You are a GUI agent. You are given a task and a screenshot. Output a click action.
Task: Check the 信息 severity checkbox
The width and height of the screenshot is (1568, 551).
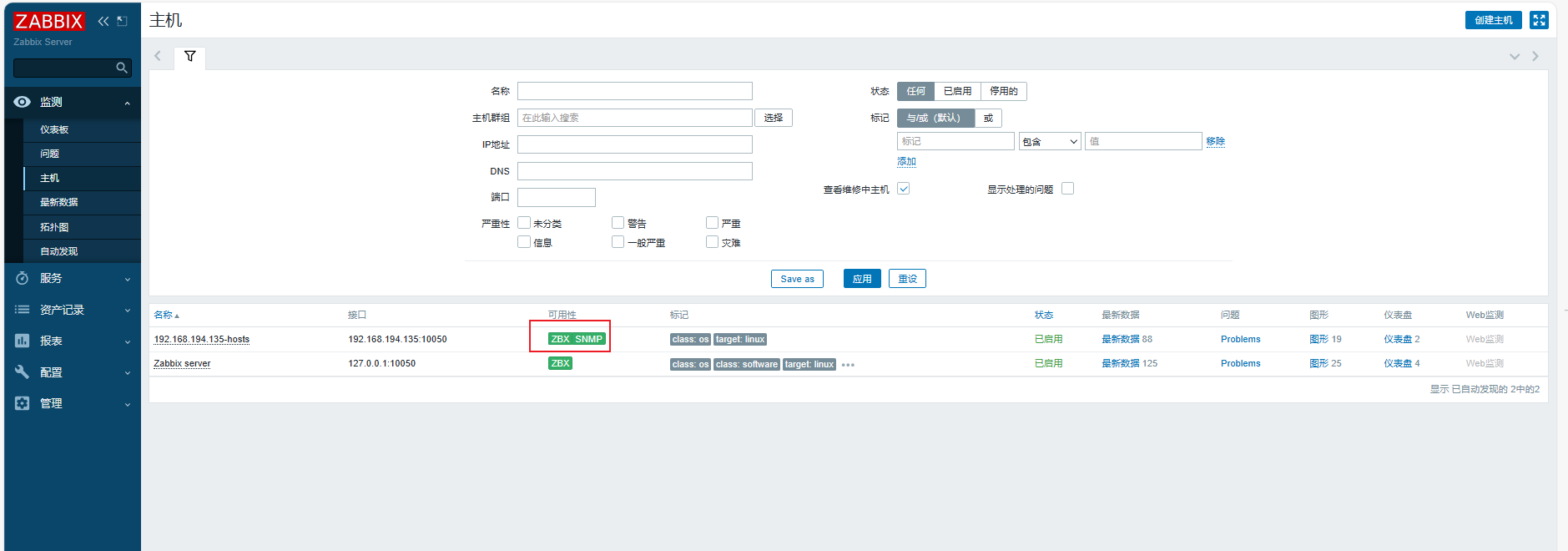click(x=524, y=242)
